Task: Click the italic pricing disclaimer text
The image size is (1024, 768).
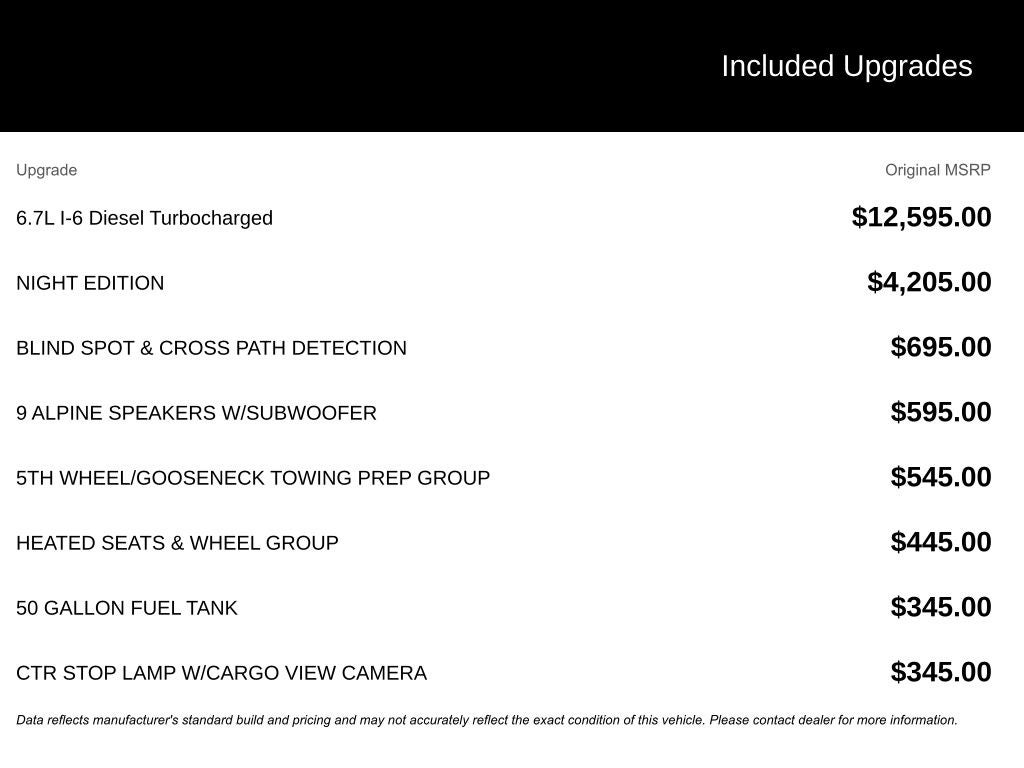Action: [486, 720]
